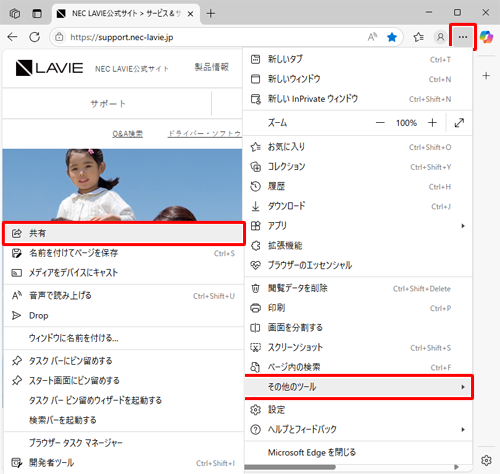Choose 印刷 from the menu

coord(358,308)
